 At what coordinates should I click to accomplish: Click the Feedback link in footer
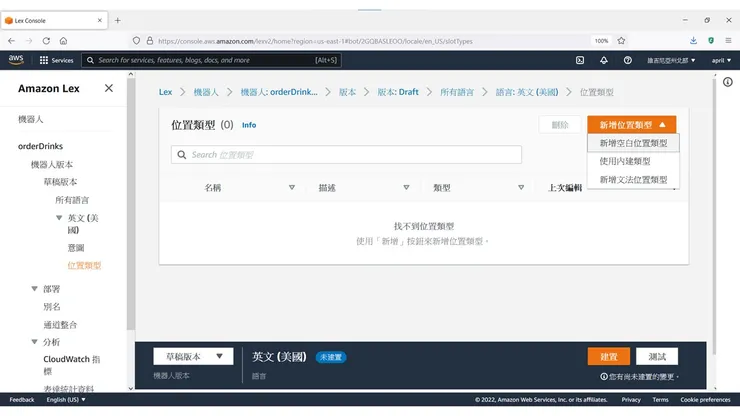(x=22, y=399)
